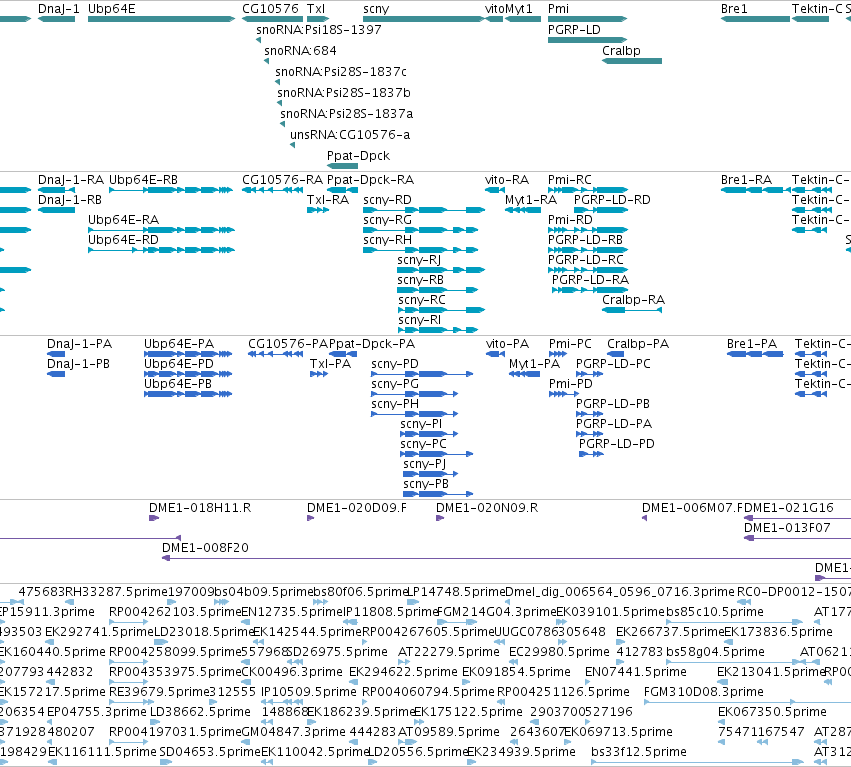The image size is (851, 767).
Task: Click the PGRP-LD gene label
Action: point(574,29)
